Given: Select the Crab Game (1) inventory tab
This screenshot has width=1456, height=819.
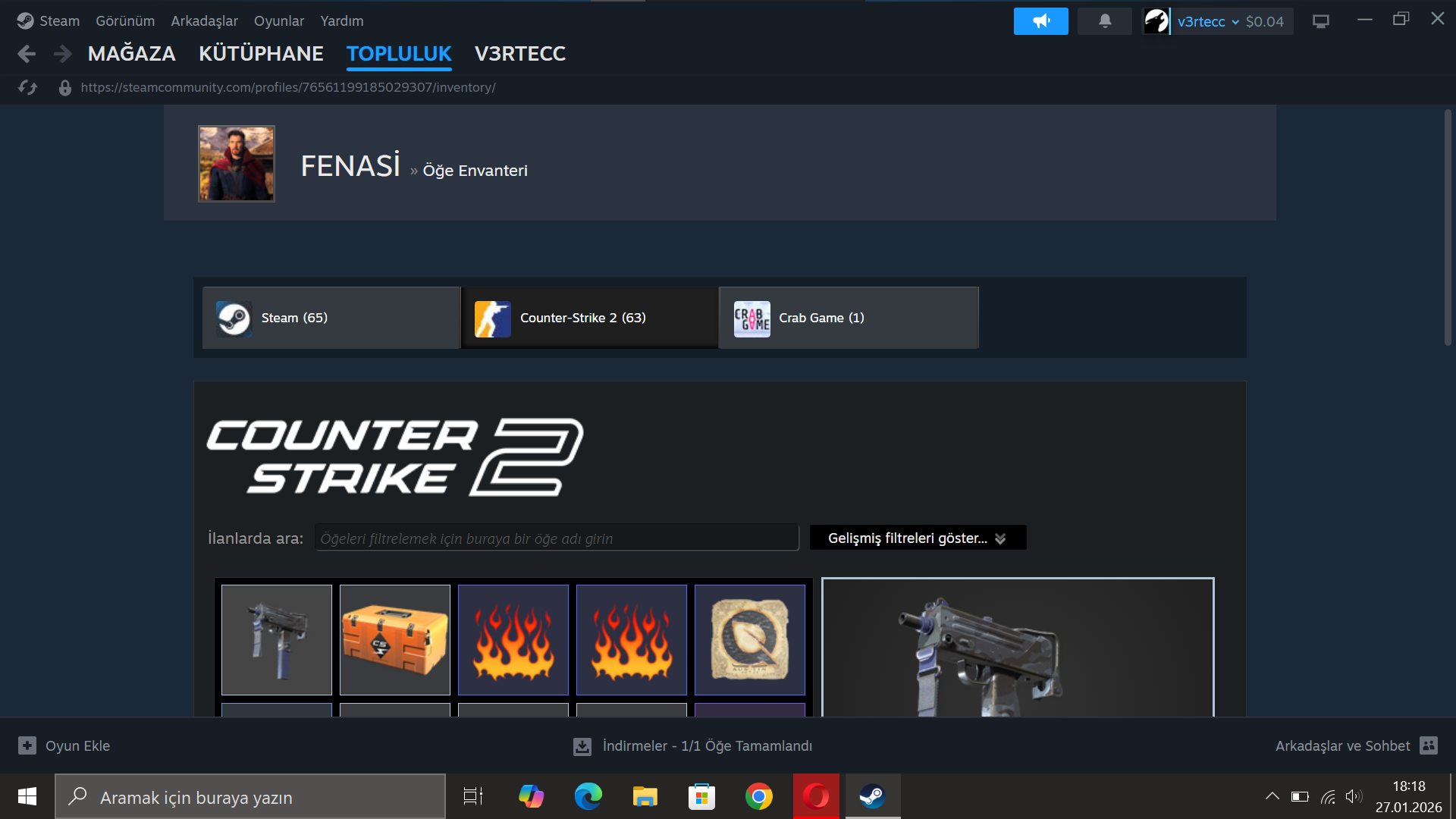Looking at the screenshot, I should 848,318.
